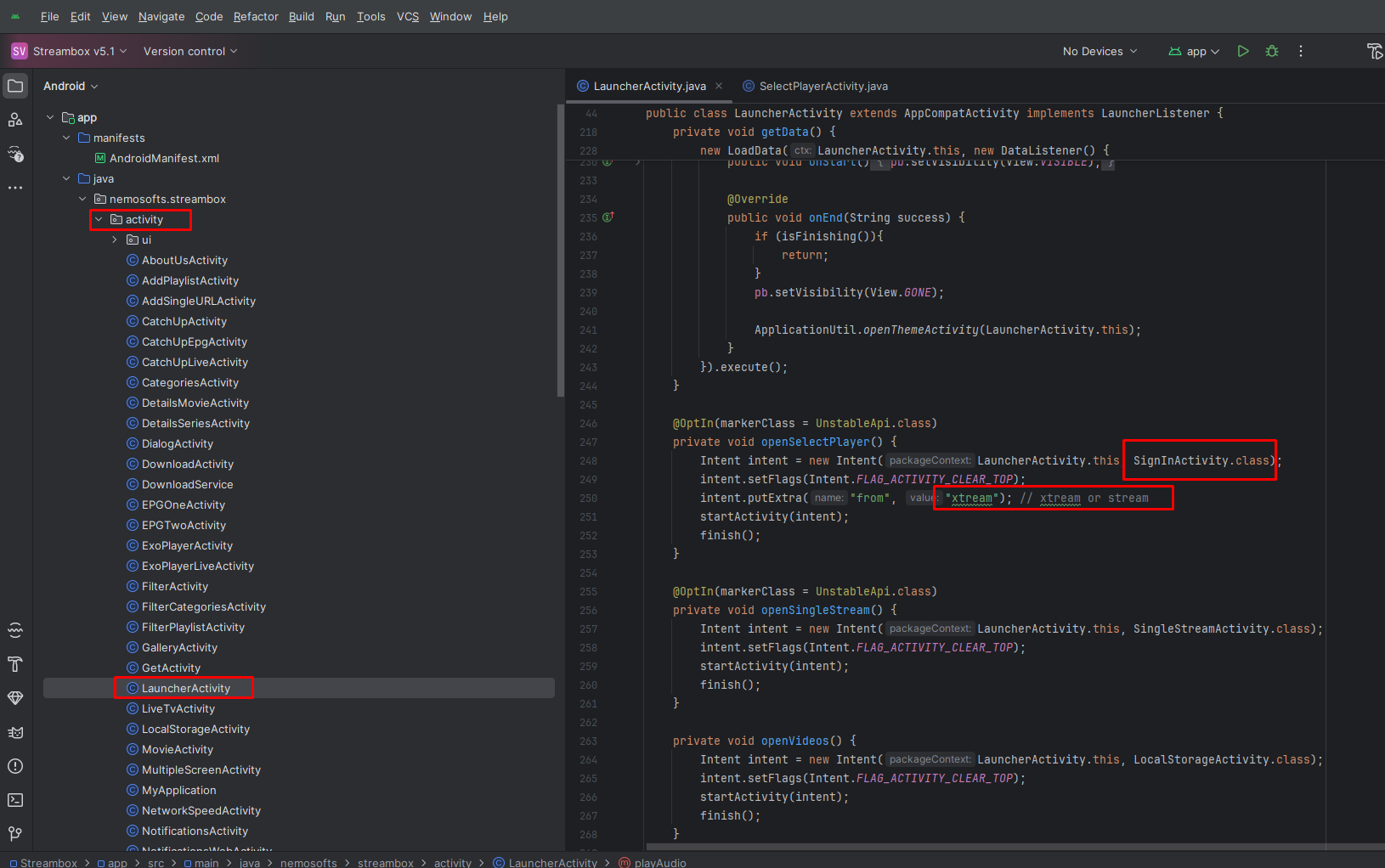1385x868 pixels.
Task: Open the VCS menu
Action: click(408, 16)
